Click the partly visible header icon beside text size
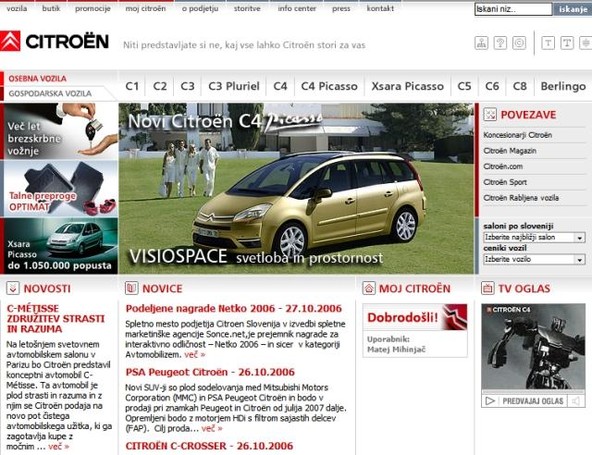The width and height of the screenshot is (592, 455). 586,43
